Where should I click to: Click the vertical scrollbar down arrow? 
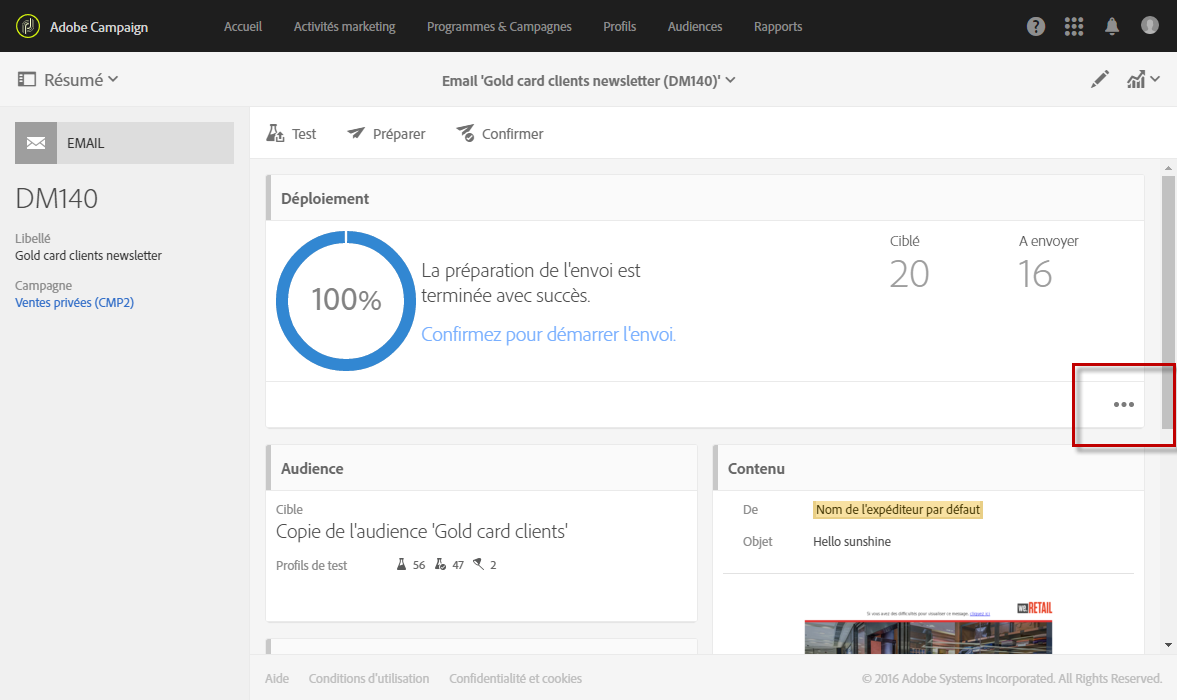pyautogui.click(x=1168, y=645)
